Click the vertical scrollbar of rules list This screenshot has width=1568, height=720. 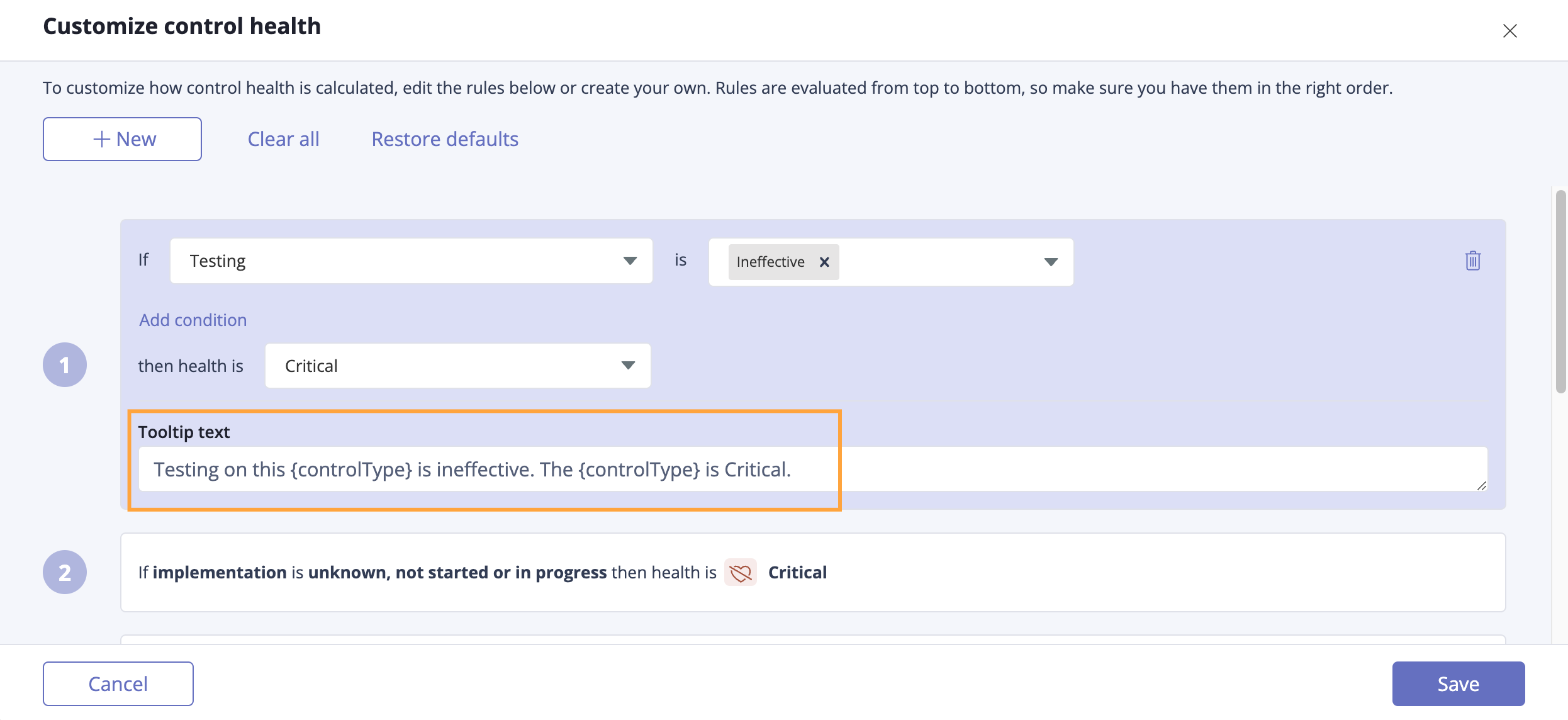coord(1560,291)
